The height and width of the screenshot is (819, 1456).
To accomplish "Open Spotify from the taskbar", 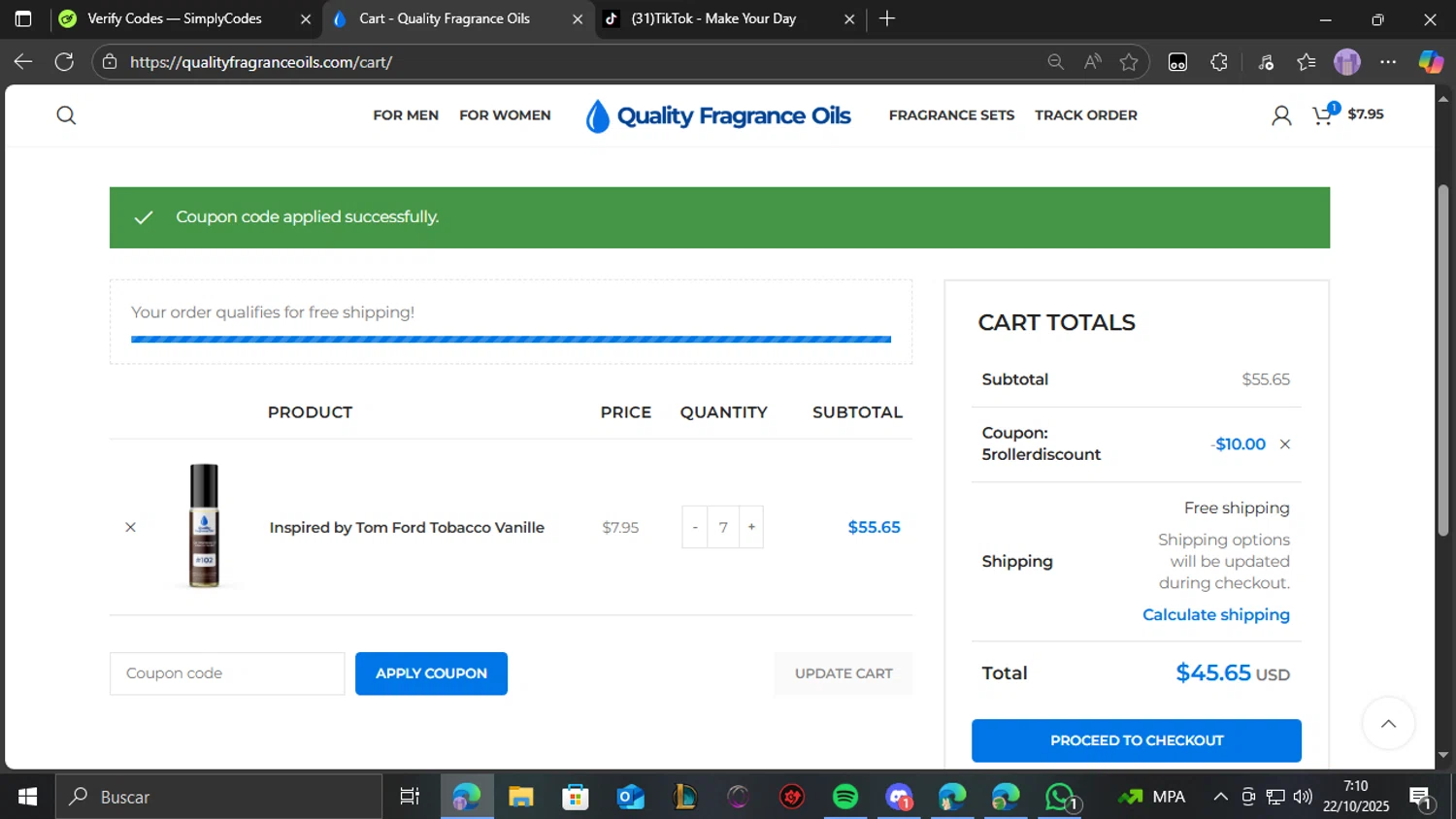I will pyautogui.click(x=845, y=797).
